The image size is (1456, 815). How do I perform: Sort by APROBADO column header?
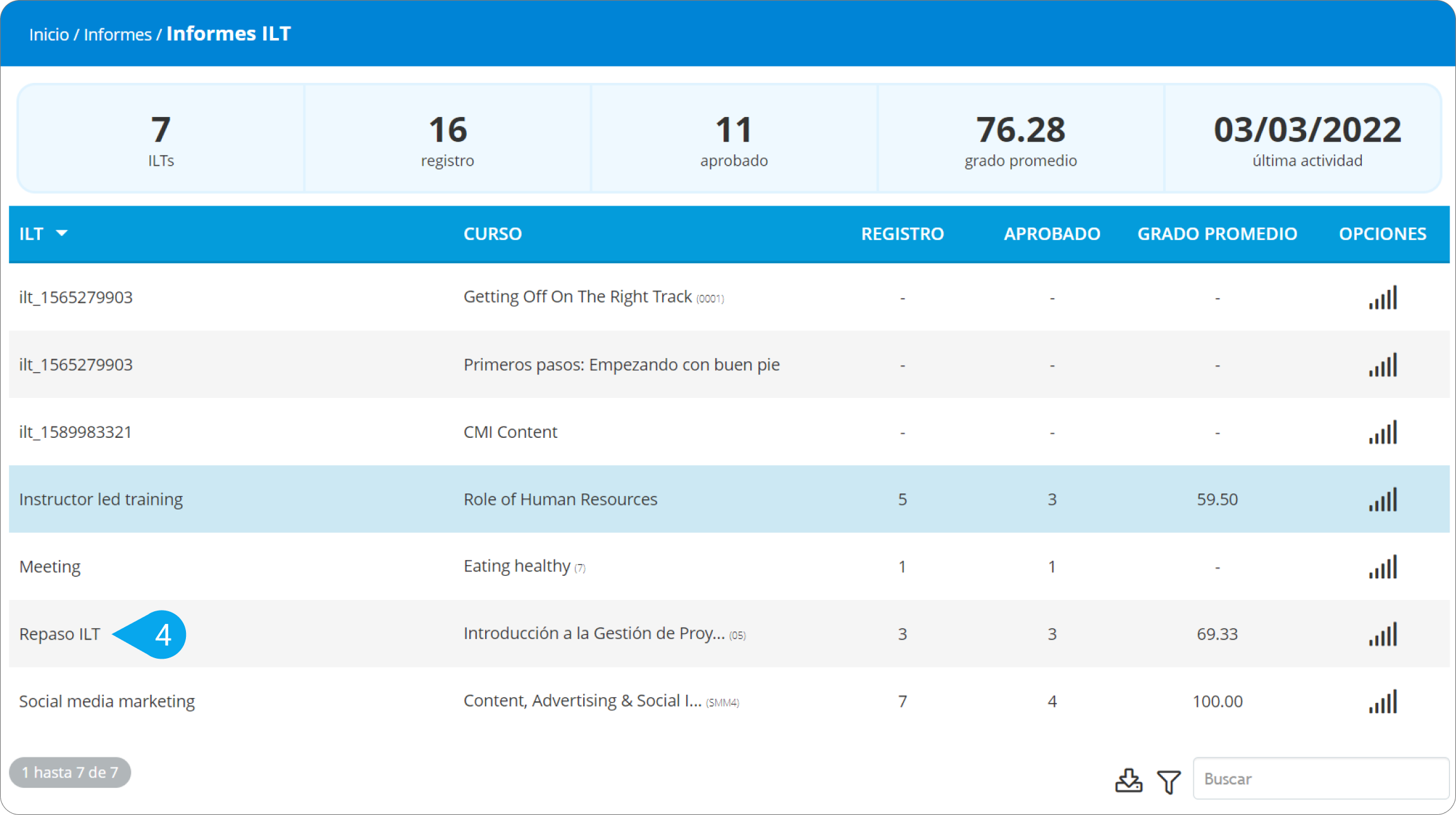1052,234
